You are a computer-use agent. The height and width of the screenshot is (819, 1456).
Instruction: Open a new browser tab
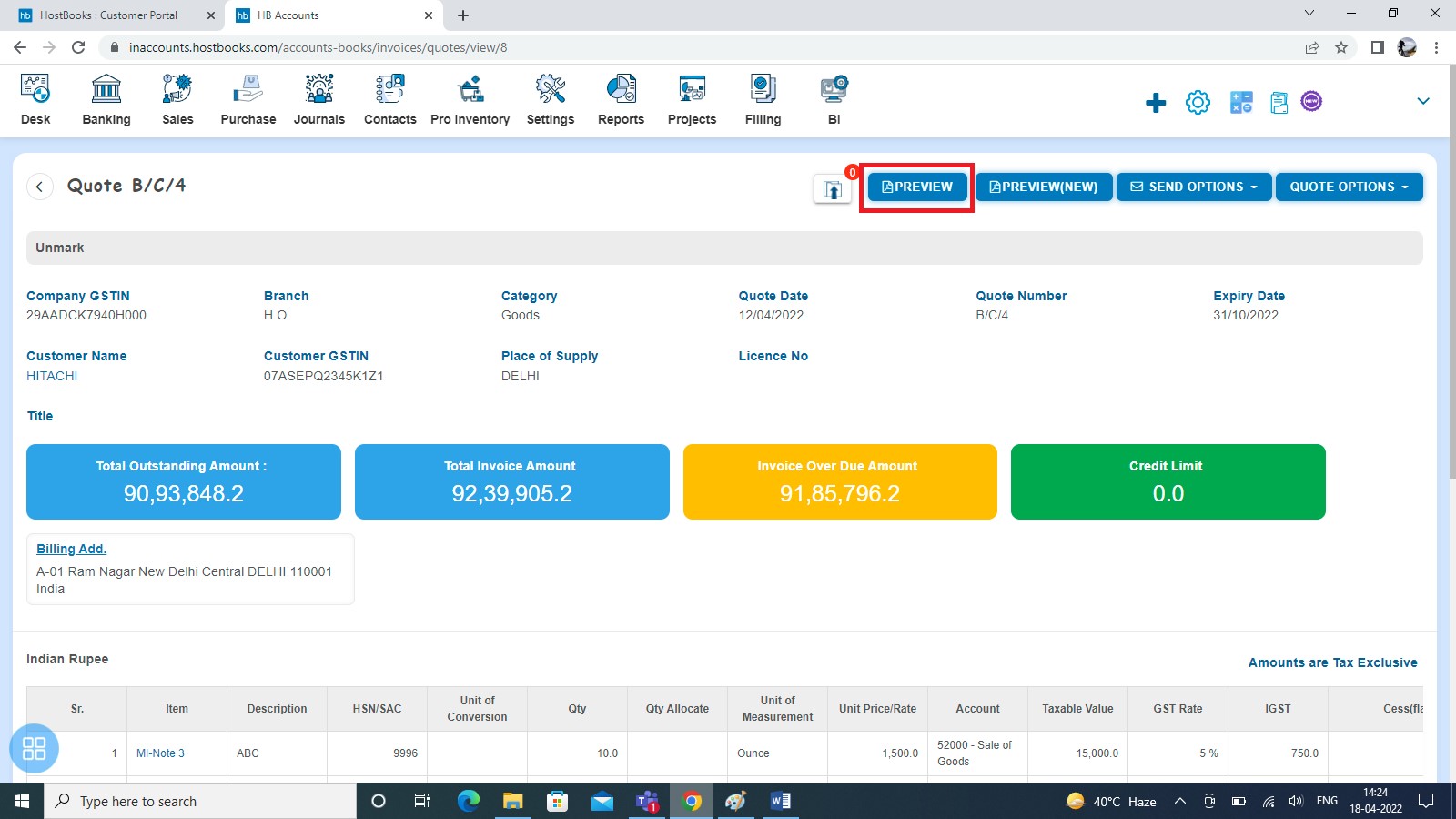tap(463, 15)
